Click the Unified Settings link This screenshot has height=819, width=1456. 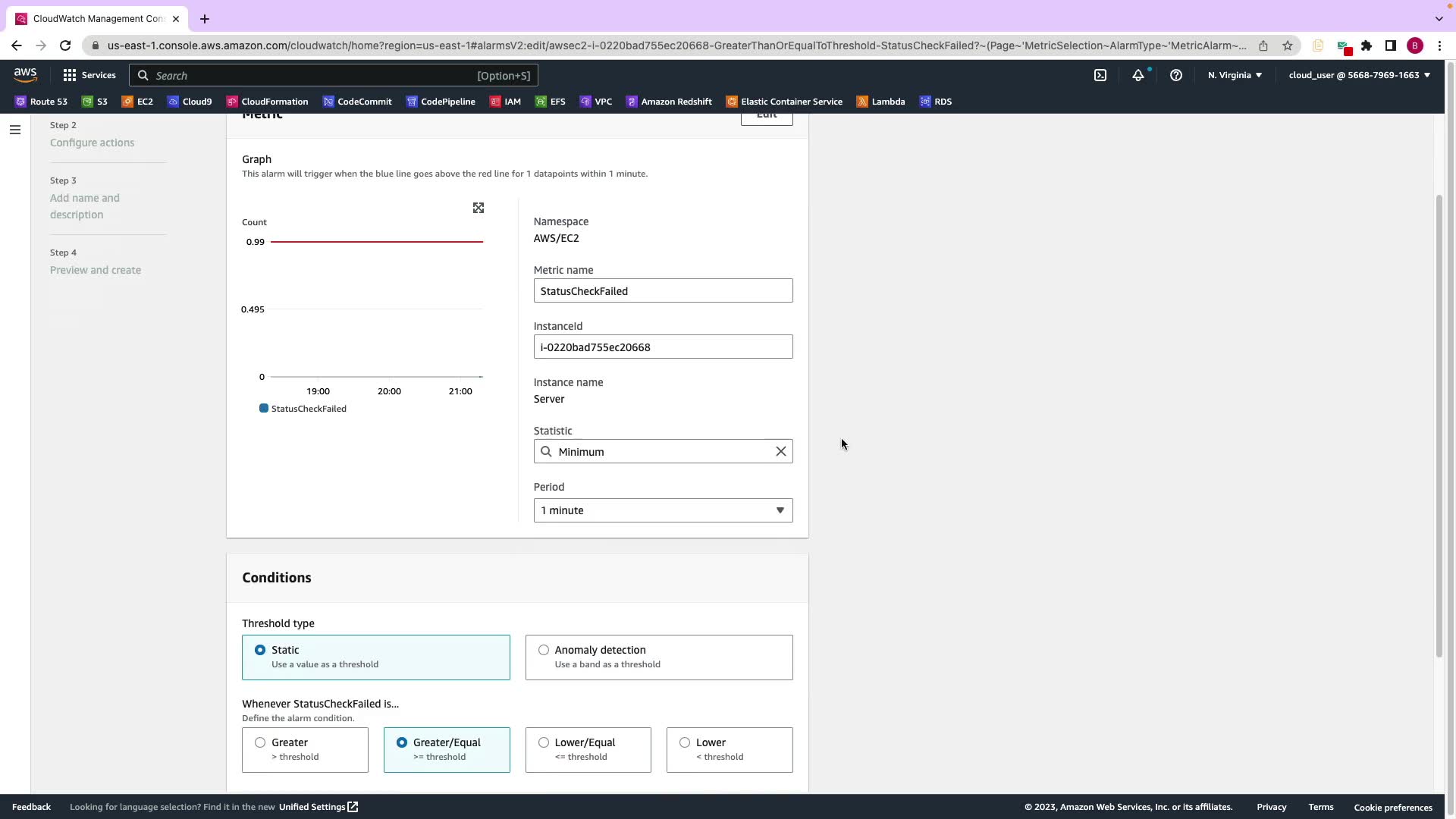click(318, 807)
